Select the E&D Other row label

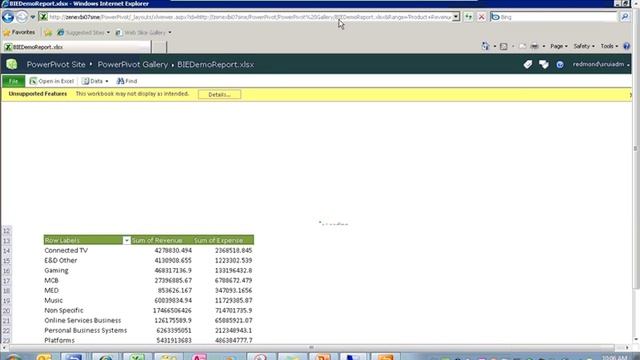coord(61,260)
